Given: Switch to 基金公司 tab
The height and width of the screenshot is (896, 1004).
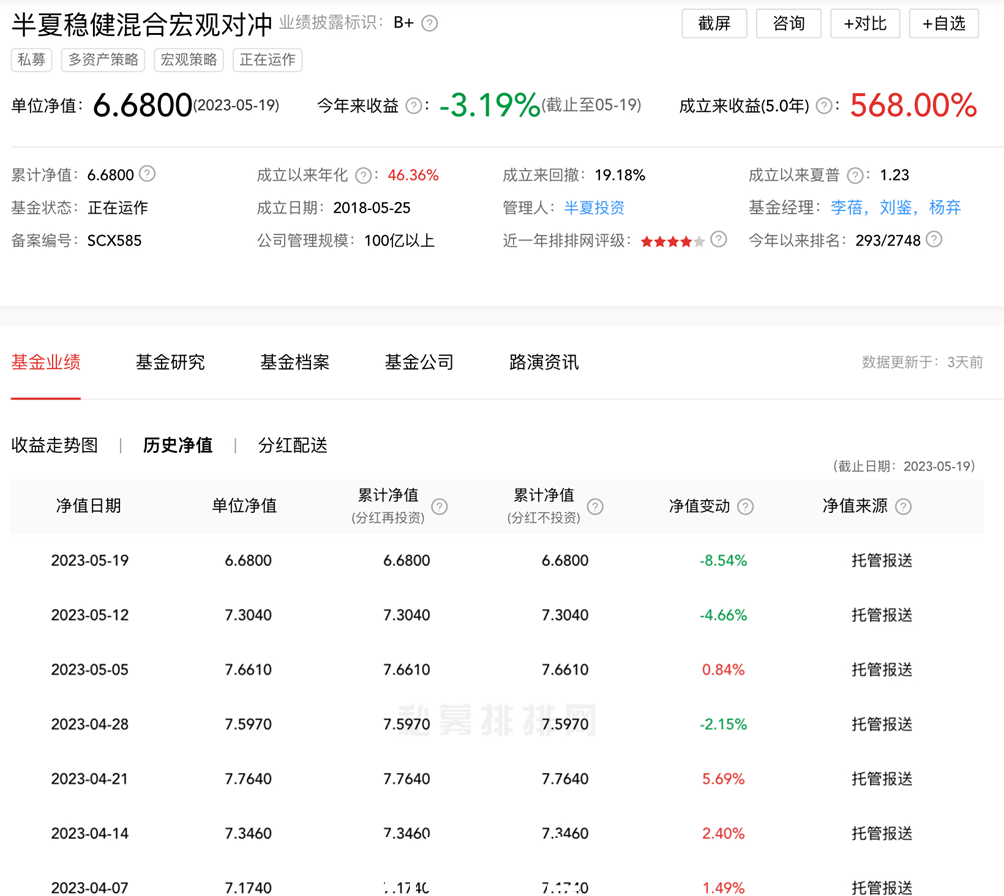Looking at the screenshot, I should click(x=419, y=362).
